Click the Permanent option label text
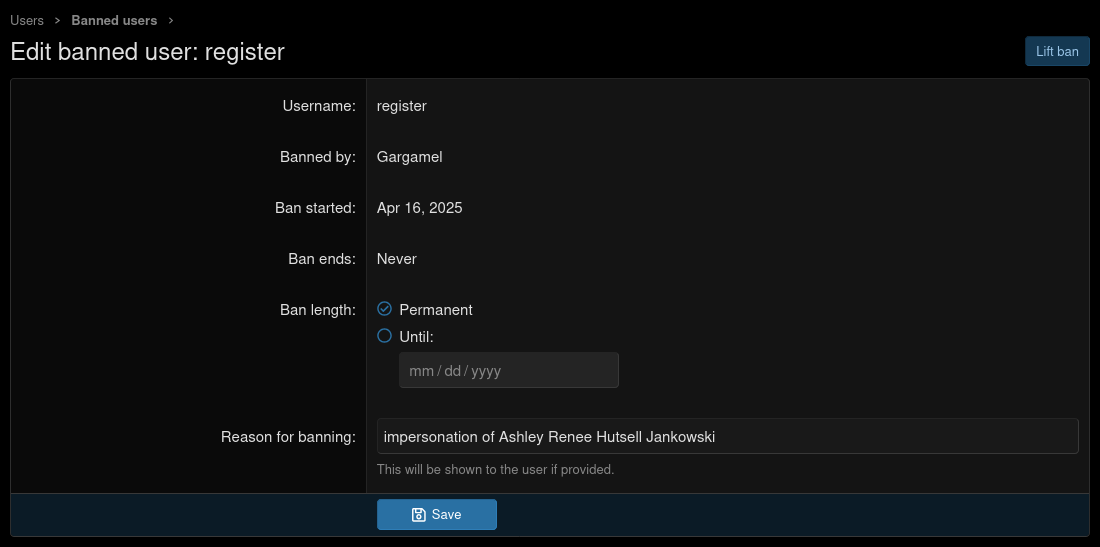Viewport: 1100px width, 547px height. click(x=435, y=310)
